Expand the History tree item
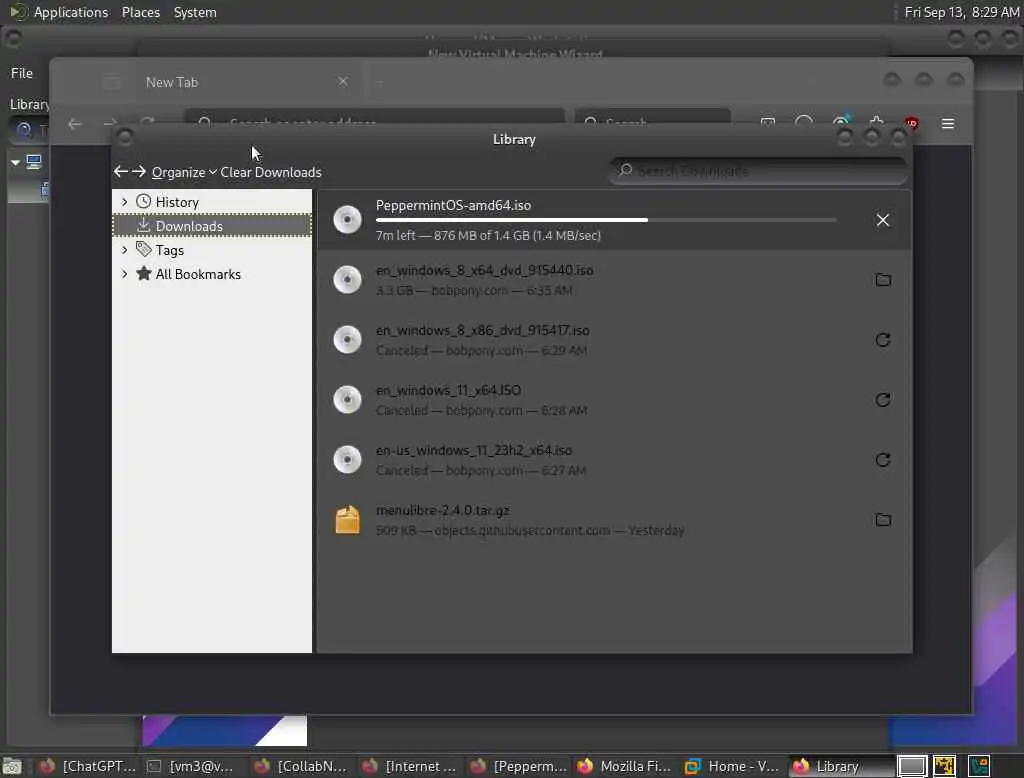This screenshot has width=1024, height=778. [125, 202]
